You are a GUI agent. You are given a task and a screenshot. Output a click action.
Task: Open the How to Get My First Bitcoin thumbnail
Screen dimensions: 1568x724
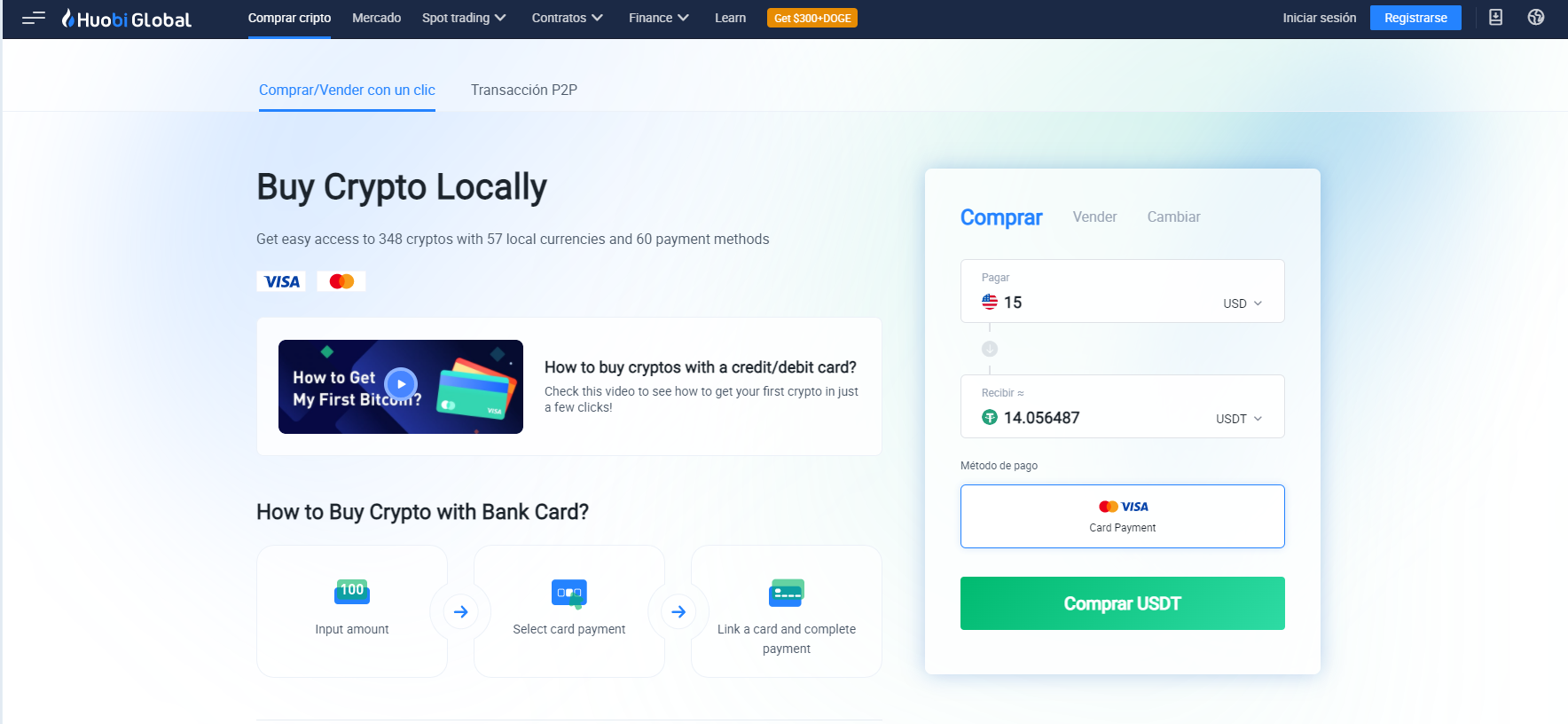pyautogui.click(x=401, y=387)
